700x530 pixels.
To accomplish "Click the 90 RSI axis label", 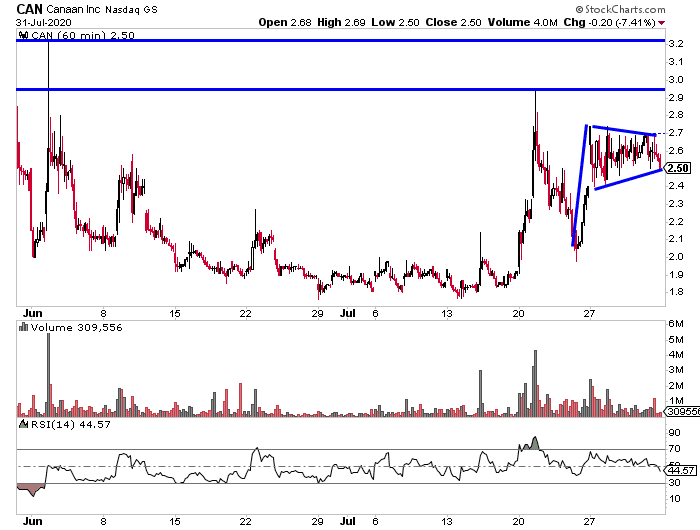I will click(x=675, y=433).
